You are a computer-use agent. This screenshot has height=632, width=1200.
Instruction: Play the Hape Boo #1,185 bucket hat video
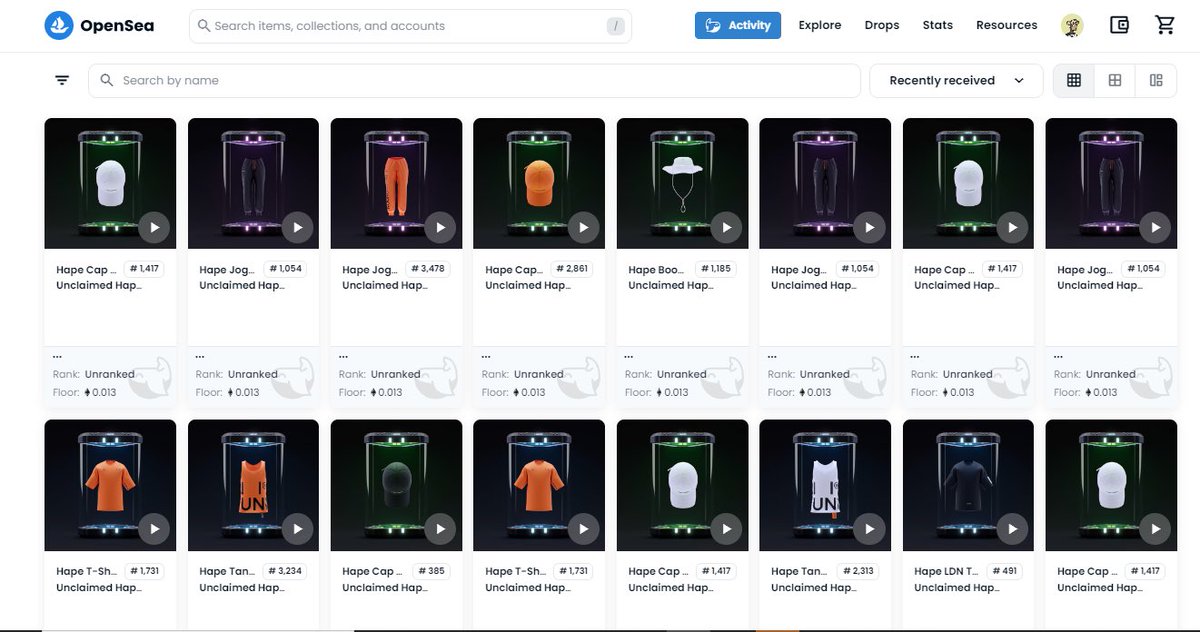click(x=727, y=227)
